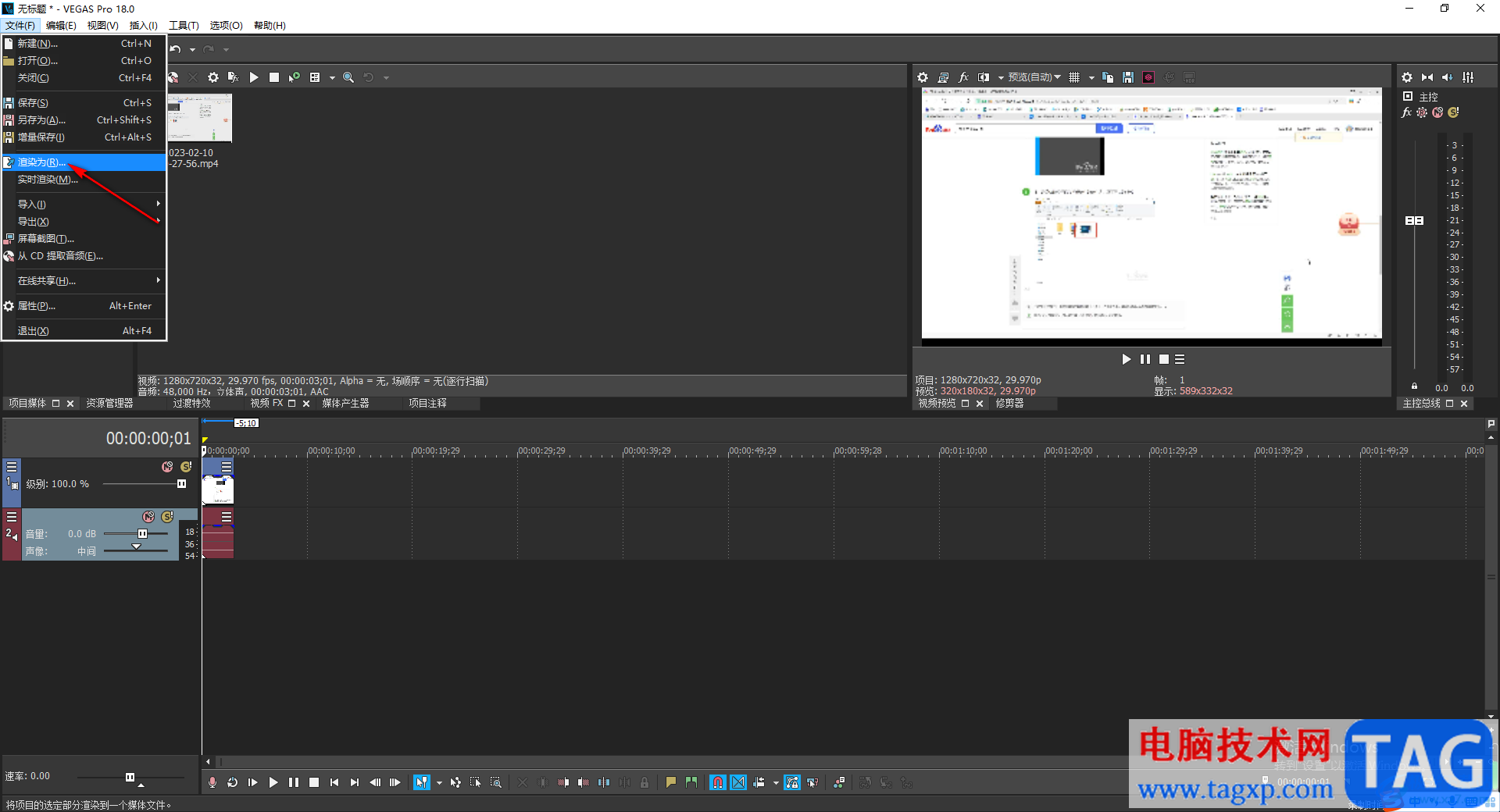Click the Downmix Output icon
This screenshot has width=1500, height=812.
(1427, 77)
